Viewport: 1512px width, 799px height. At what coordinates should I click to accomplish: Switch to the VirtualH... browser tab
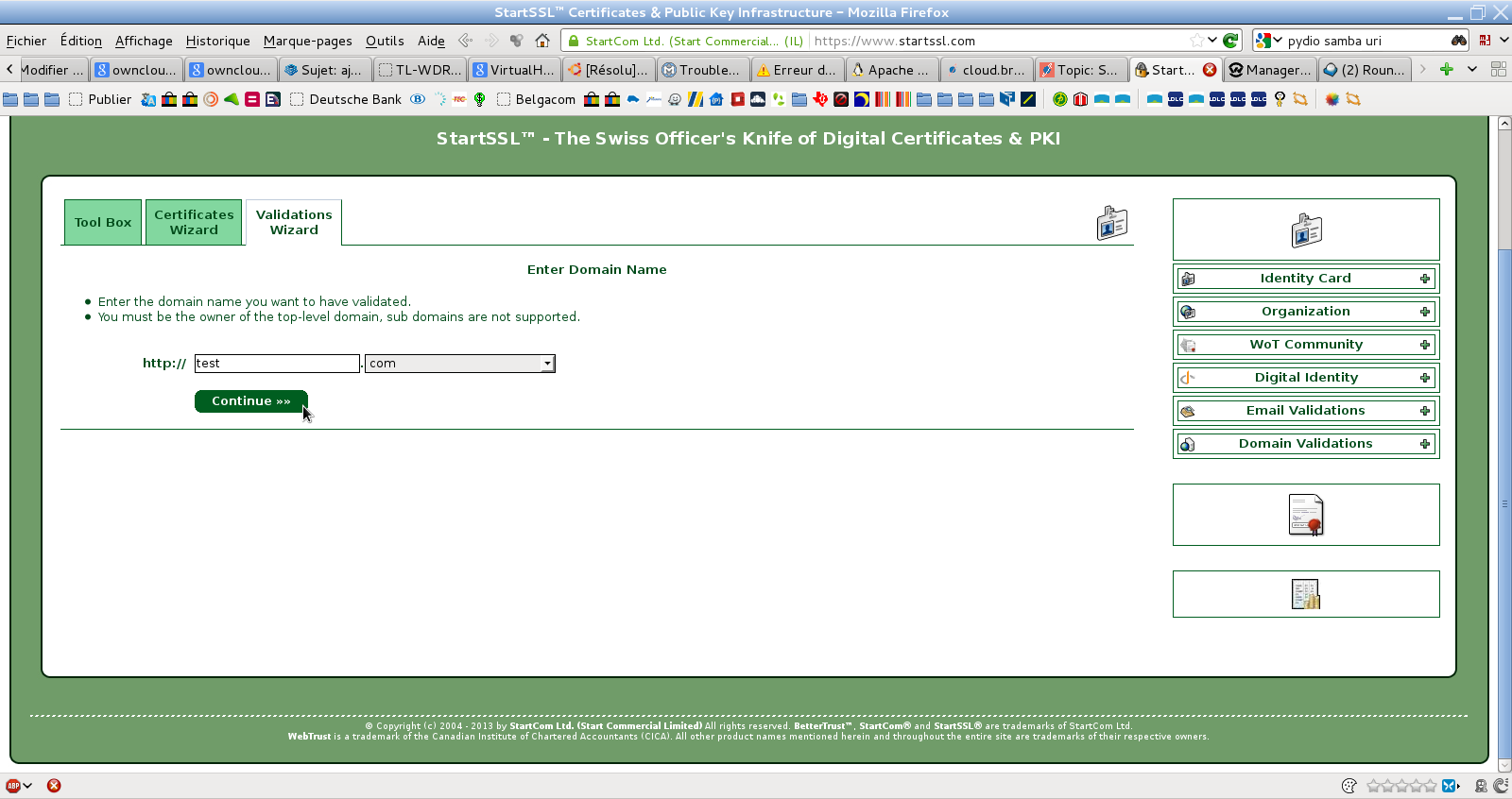(x=514, y=69)
